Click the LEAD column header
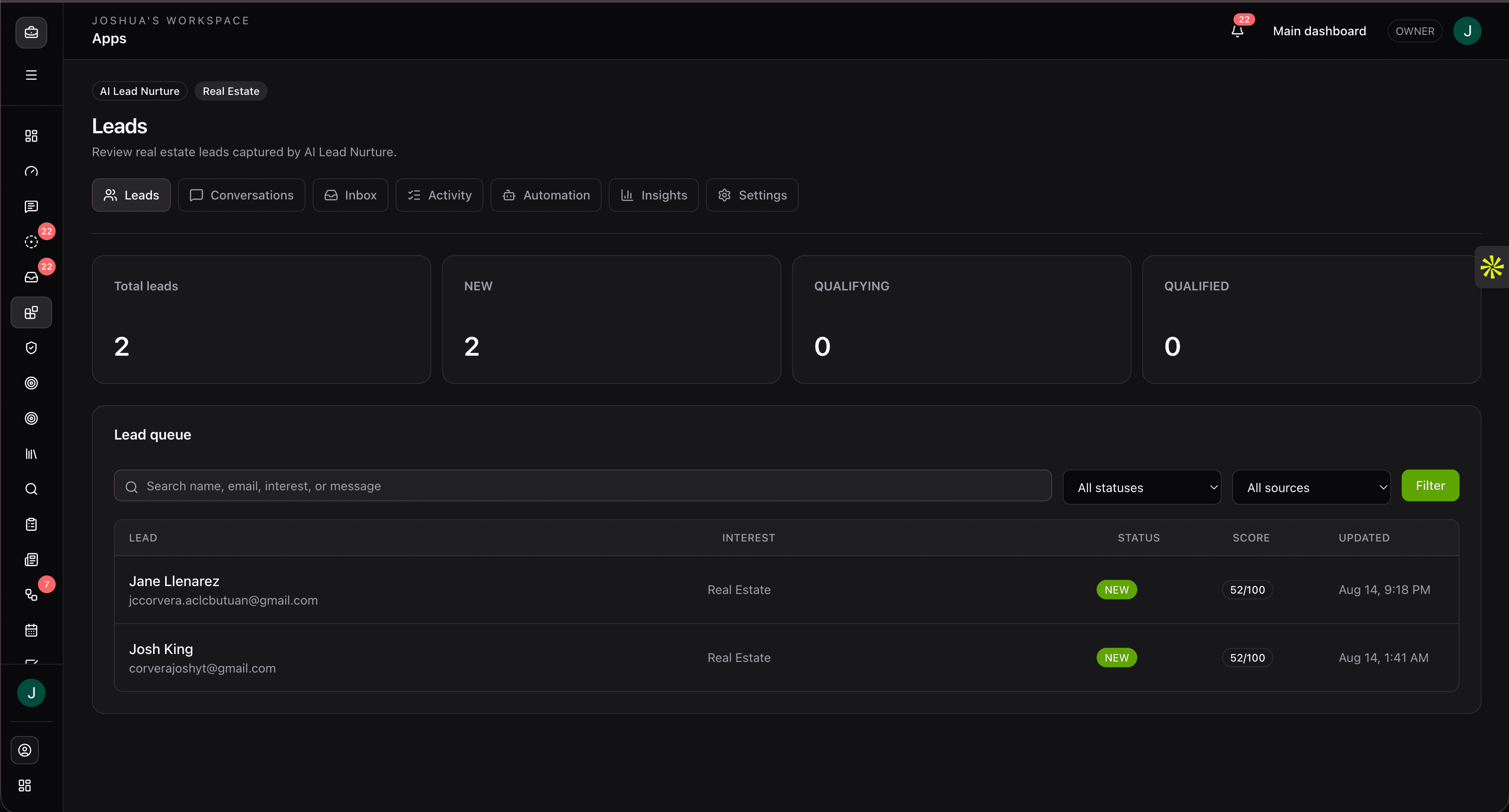 [x=143, y=538]
